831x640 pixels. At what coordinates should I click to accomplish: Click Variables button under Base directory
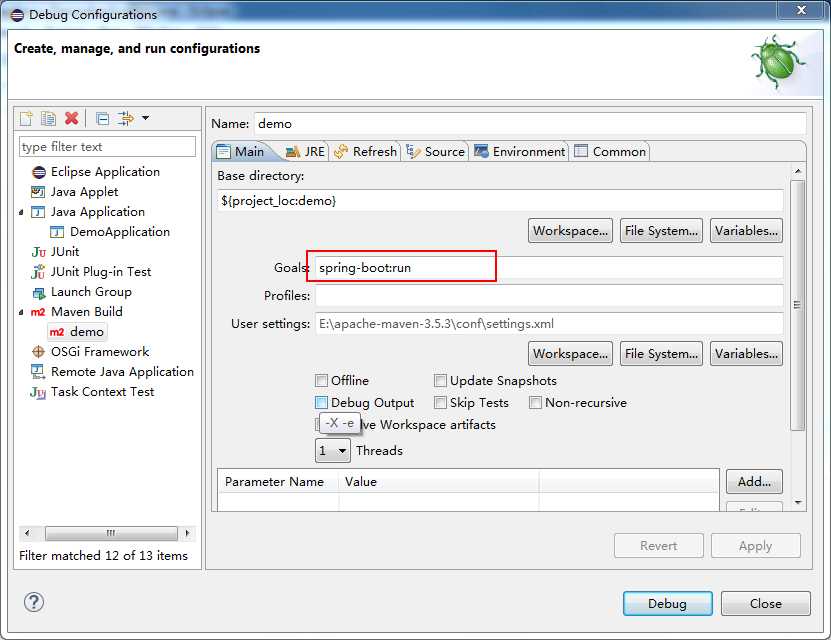(746, 231)
